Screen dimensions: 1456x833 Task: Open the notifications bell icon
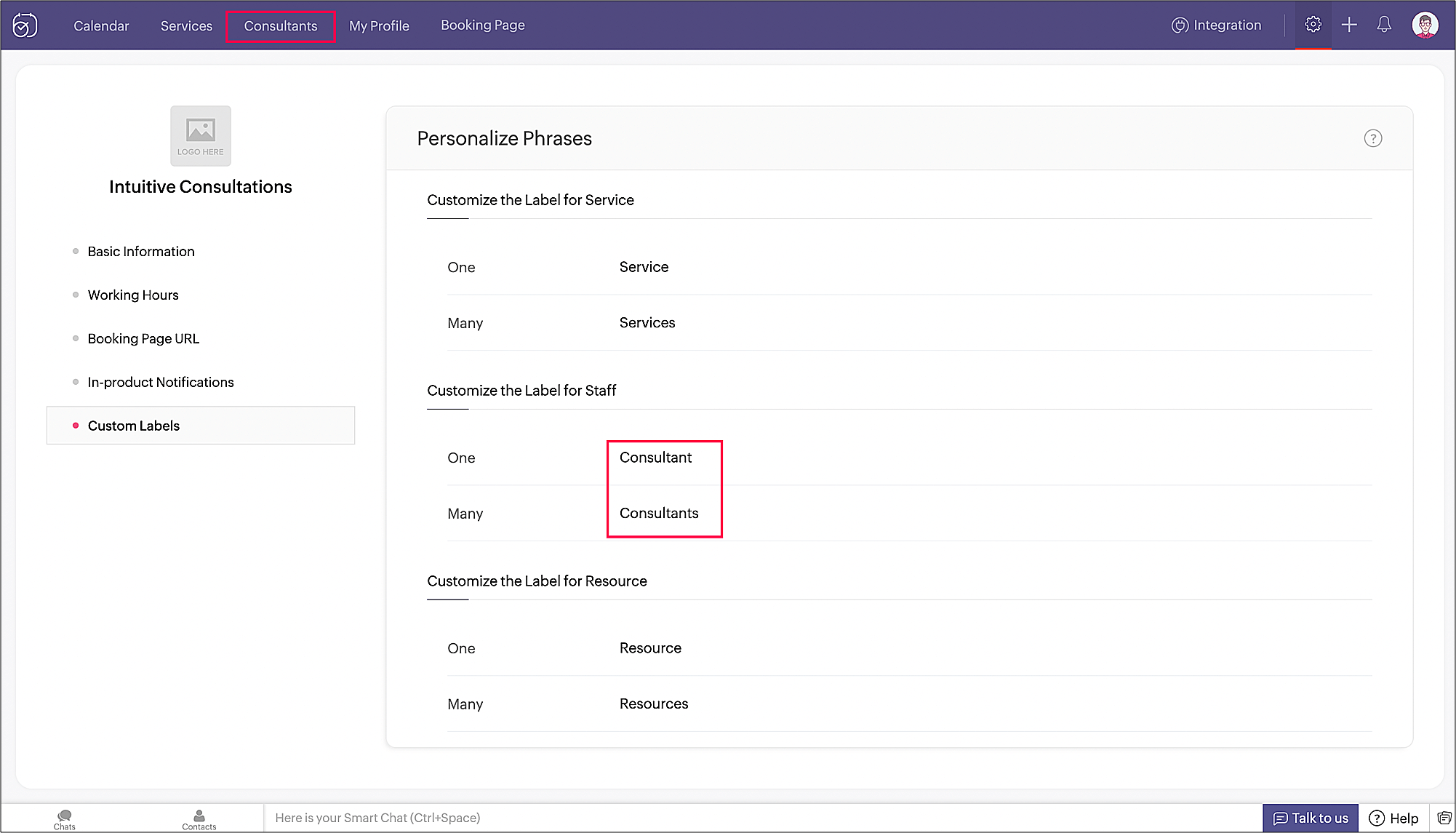point(1384,25)
